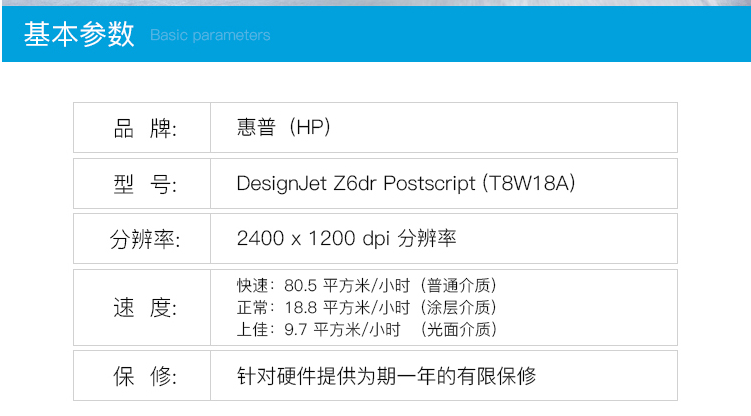Click the 惠普 (HP) brand value
This screenshot has height=416, width=751.
click(x=284, y=127)
